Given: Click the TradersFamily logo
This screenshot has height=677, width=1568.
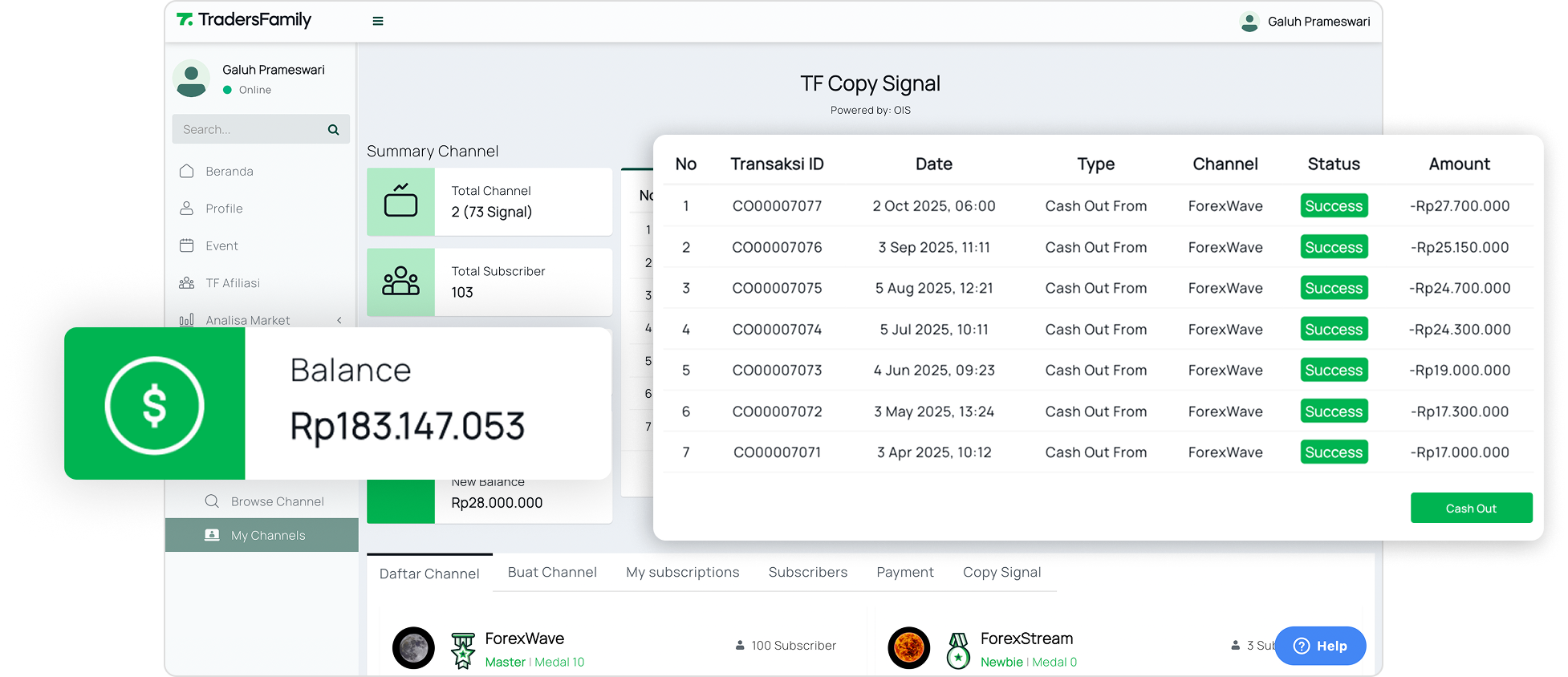Looking at the screenshot, I should tap(244, 19).
